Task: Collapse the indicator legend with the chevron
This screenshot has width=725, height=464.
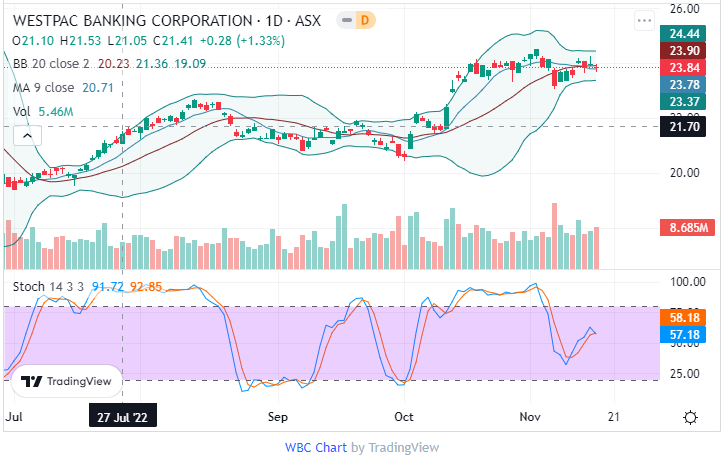Action: (x=26, y=136)
